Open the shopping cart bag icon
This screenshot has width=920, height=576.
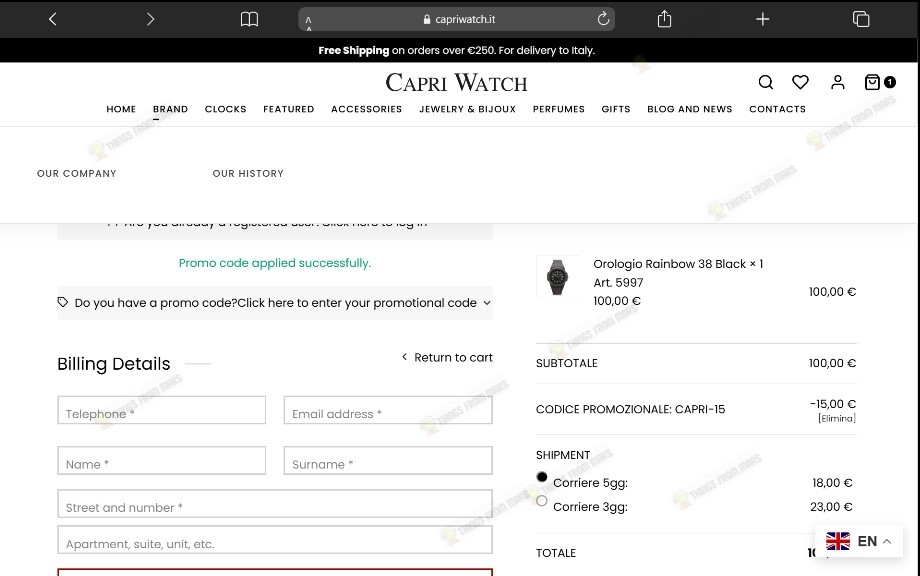pyautogui.click(x=872, y=82)
